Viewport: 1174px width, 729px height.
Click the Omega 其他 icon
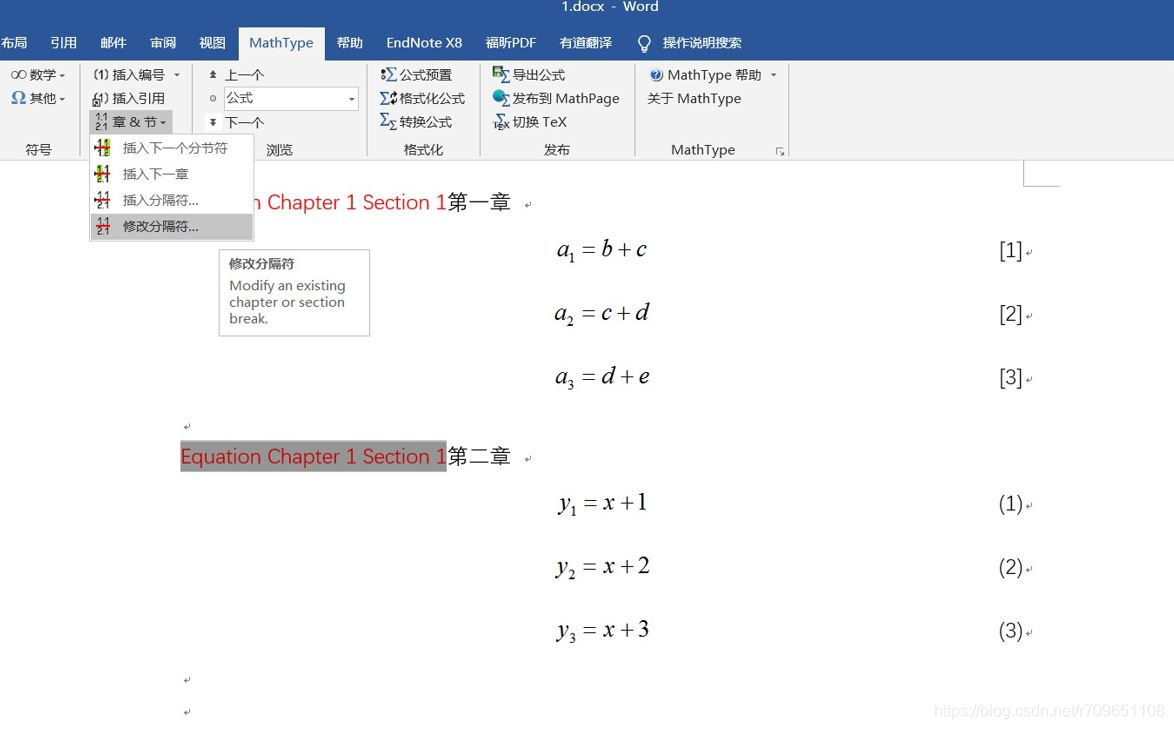(x=18, y=98)
